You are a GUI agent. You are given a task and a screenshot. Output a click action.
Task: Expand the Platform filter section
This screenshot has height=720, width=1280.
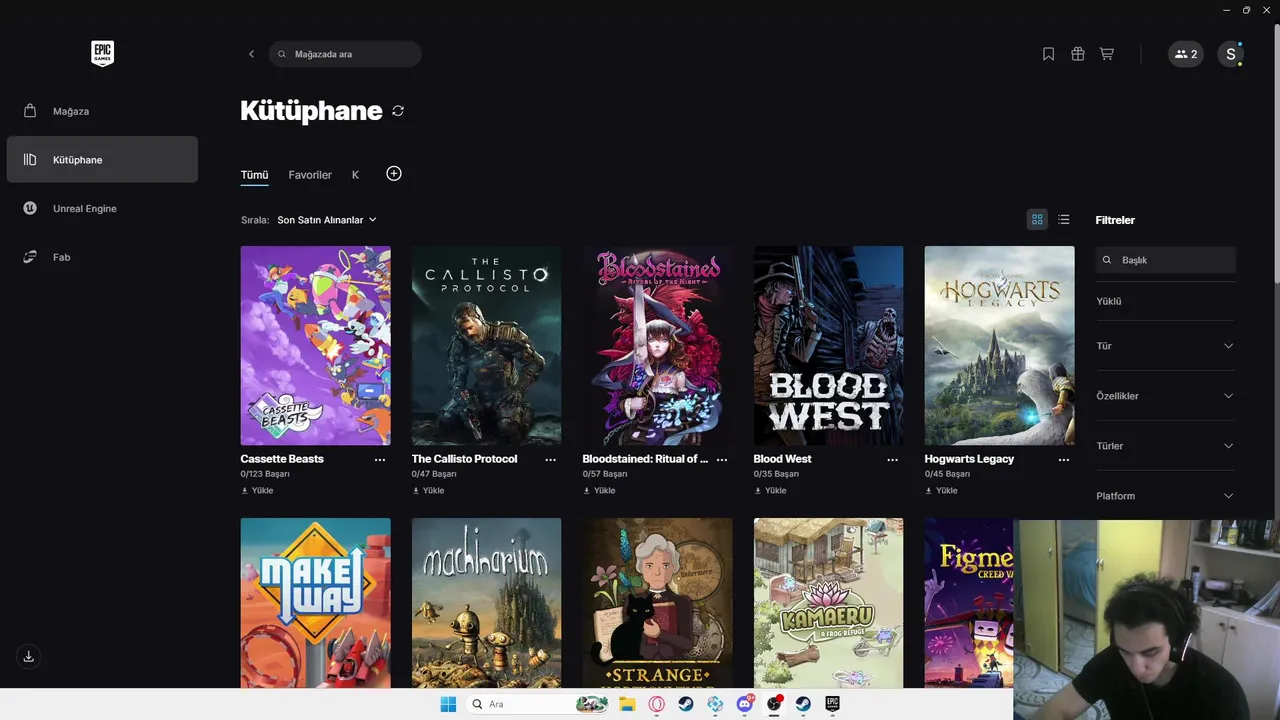[1166, 496]
